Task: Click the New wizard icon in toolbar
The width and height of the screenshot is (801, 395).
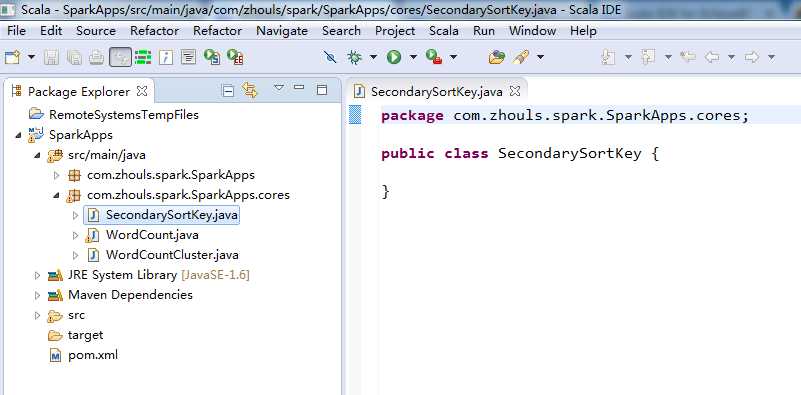Action: click(x=12, y=57)
